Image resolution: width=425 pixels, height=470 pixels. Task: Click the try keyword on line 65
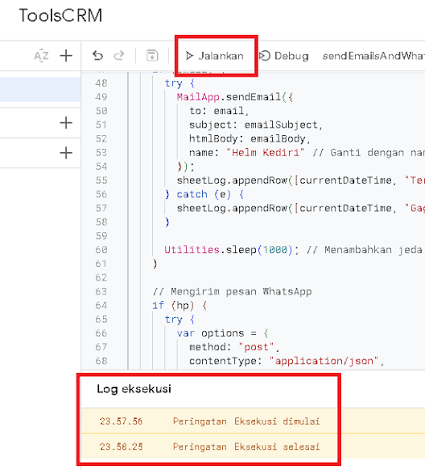click(x=173, y=319)
